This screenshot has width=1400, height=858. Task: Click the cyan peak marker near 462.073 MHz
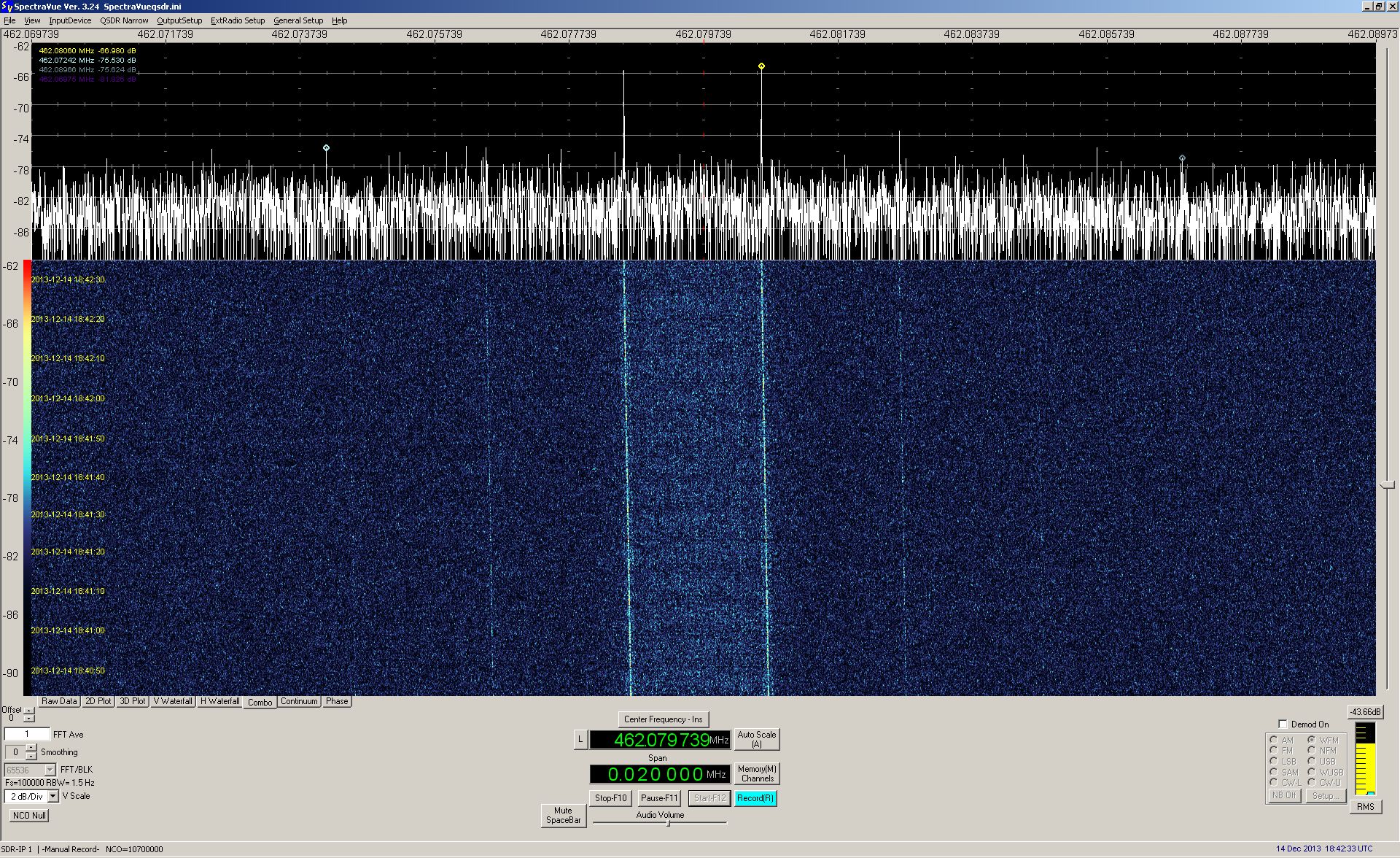(x=326, y=148)
